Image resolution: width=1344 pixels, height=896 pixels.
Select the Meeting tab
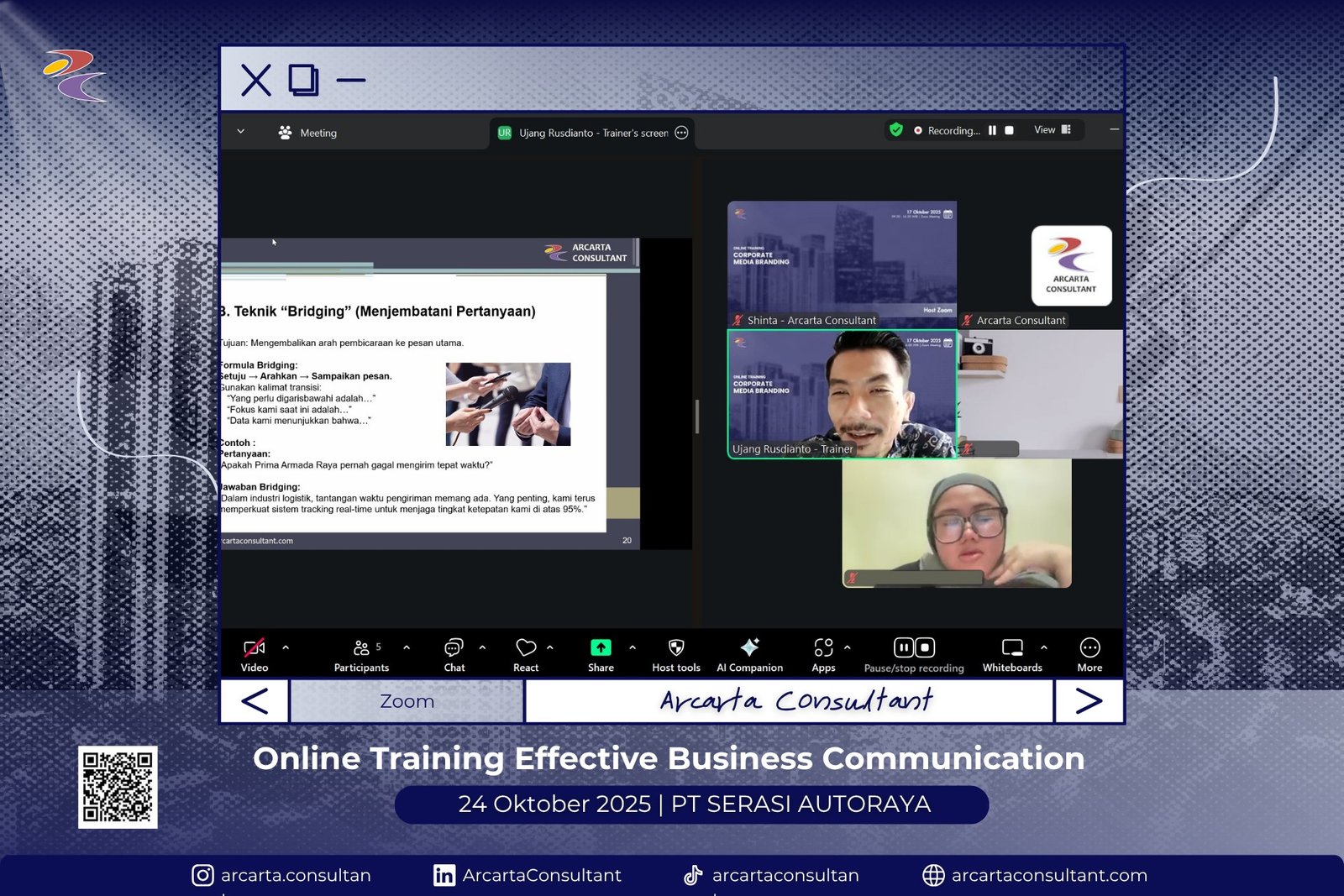[x=307, y=133]
